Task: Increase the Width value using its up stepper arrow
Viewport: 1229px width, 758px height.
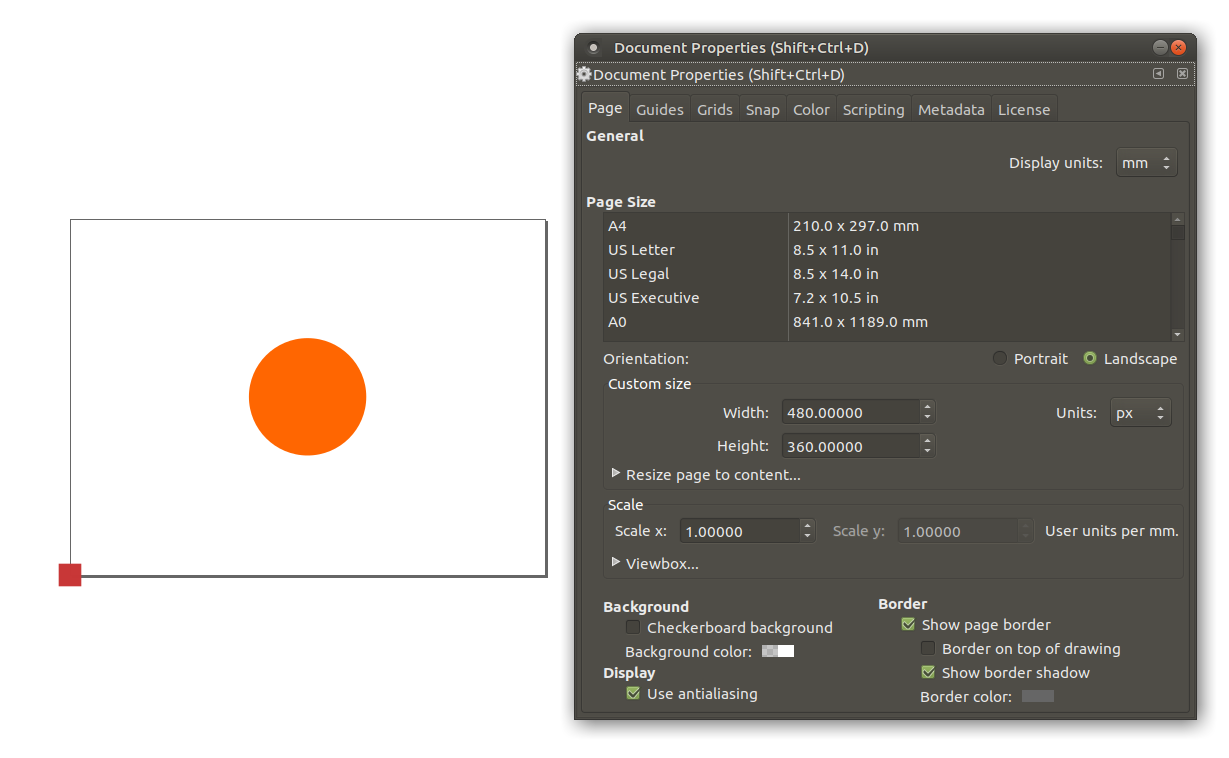Action: click(x=926, y=406)
